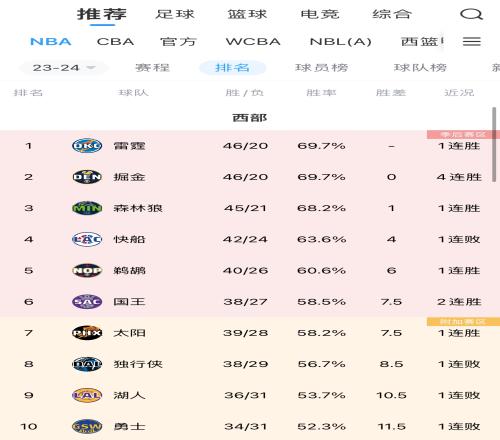Click the 56.7% win rate cell
Screen dimensions: 500x440
click(x=322, y=364)
